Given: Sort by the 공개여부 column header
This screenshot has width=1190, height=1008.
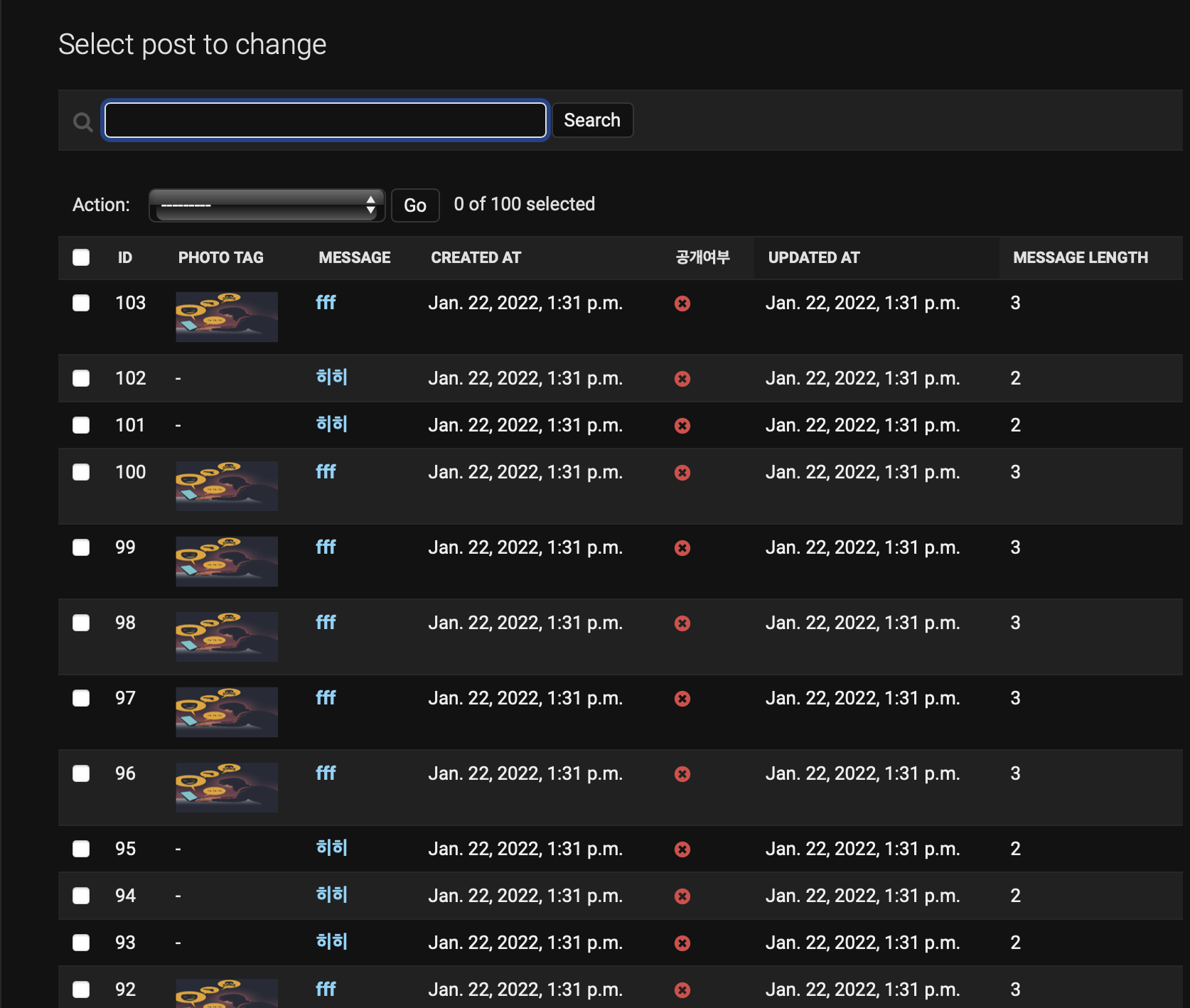Looking at the screenshot, I should pos(702,257).
